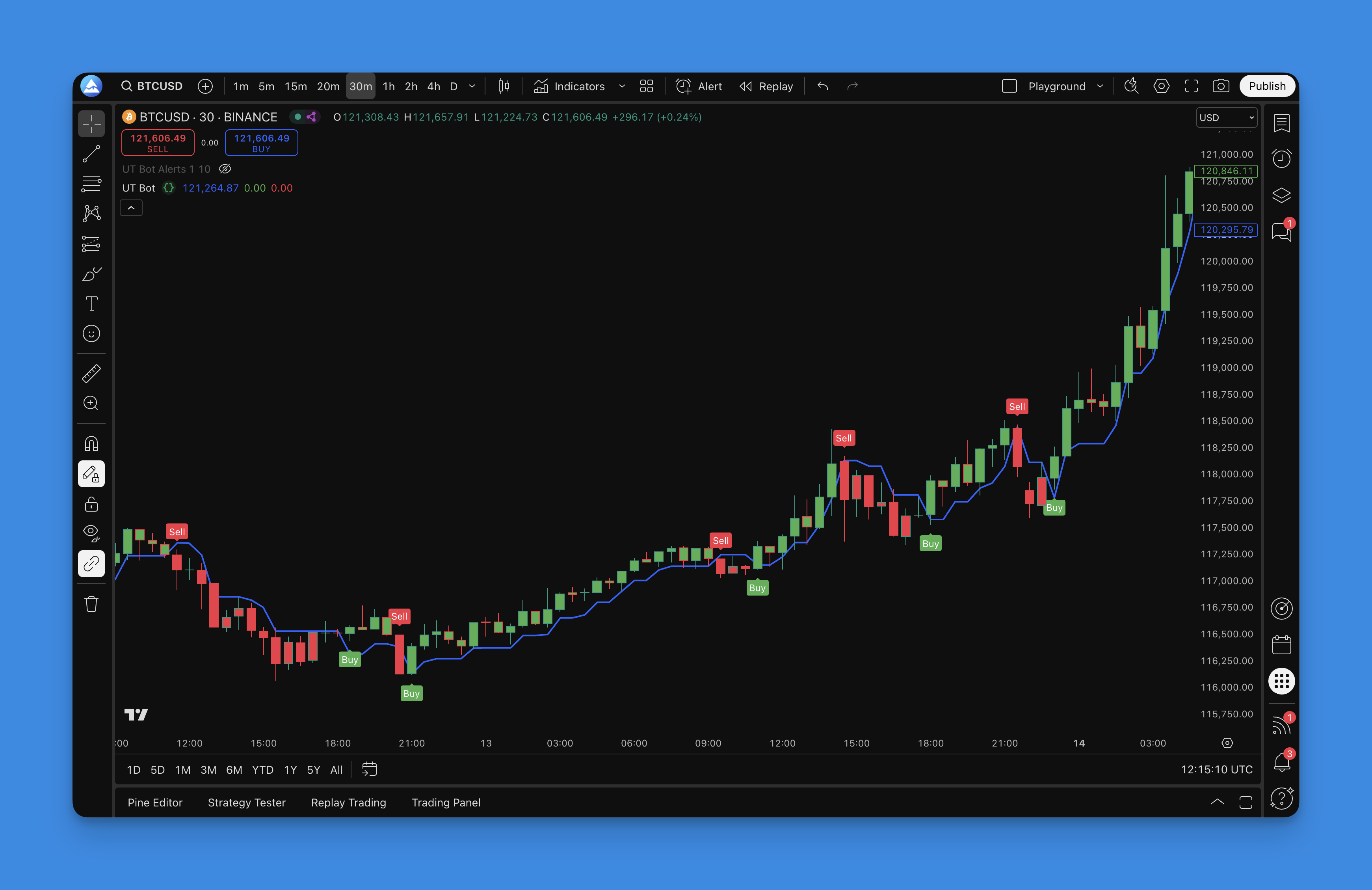This screenshot has width=1372, height=890.
Task: Select the text annotation tool
Action: pyautogui.click(x=91, y=303)
